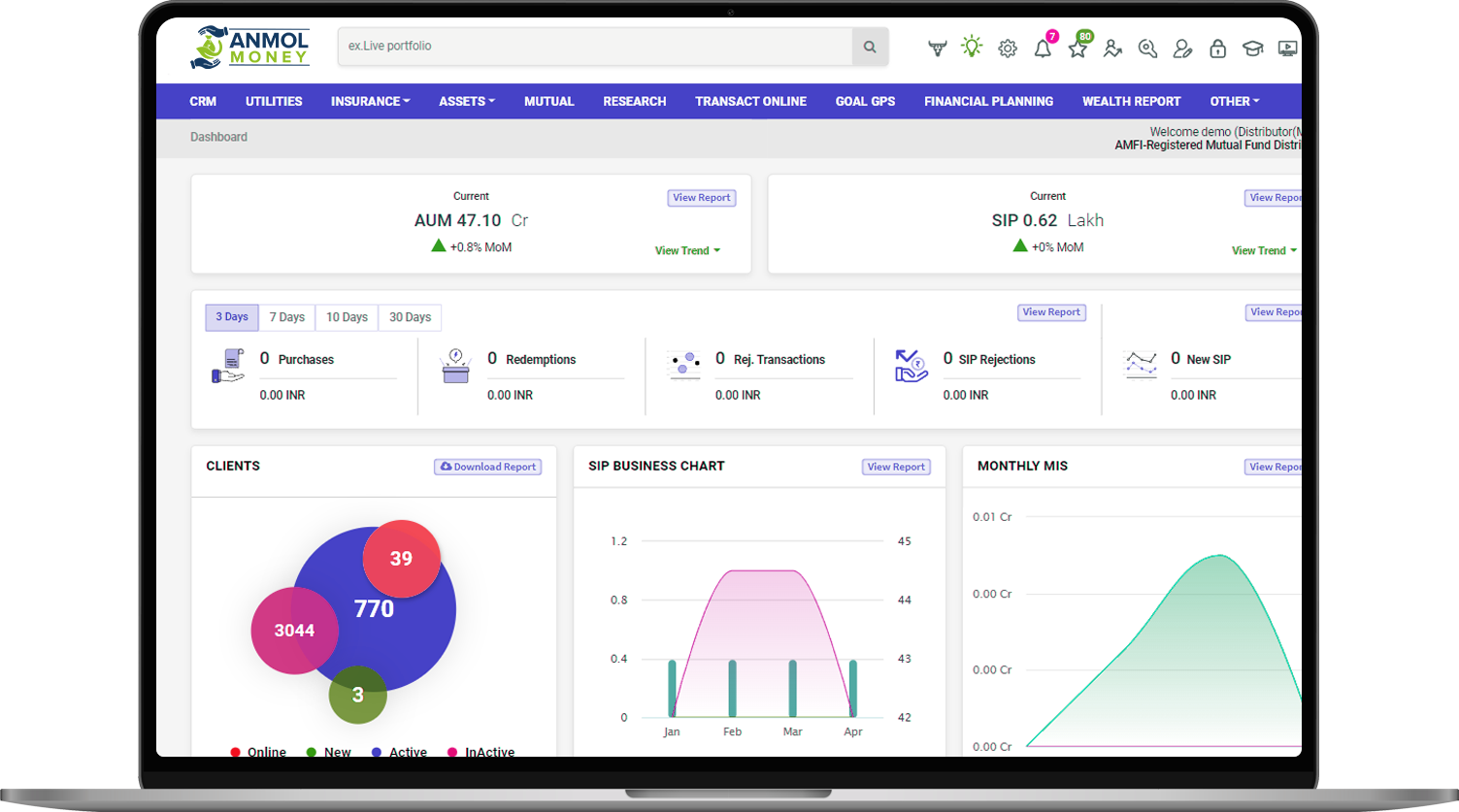Open the graduation cap learning icon
The height and width of the screenshot is (812, 1459).
(1252, 49)
